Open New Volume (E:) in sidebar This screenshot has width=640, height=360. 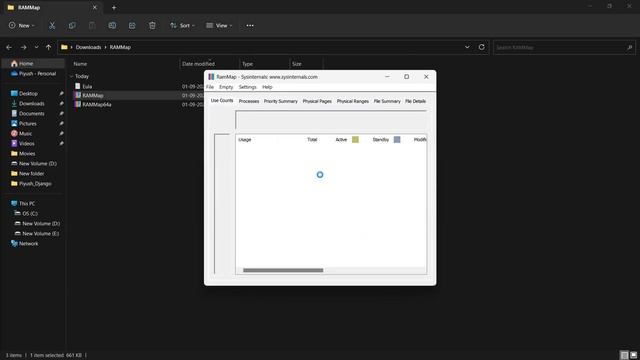pyautogui.click(x=37, y=233)
